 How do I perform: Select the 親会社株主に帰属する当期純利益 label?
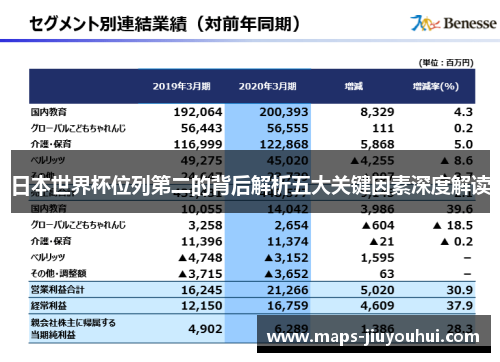[x=73, y=329]
